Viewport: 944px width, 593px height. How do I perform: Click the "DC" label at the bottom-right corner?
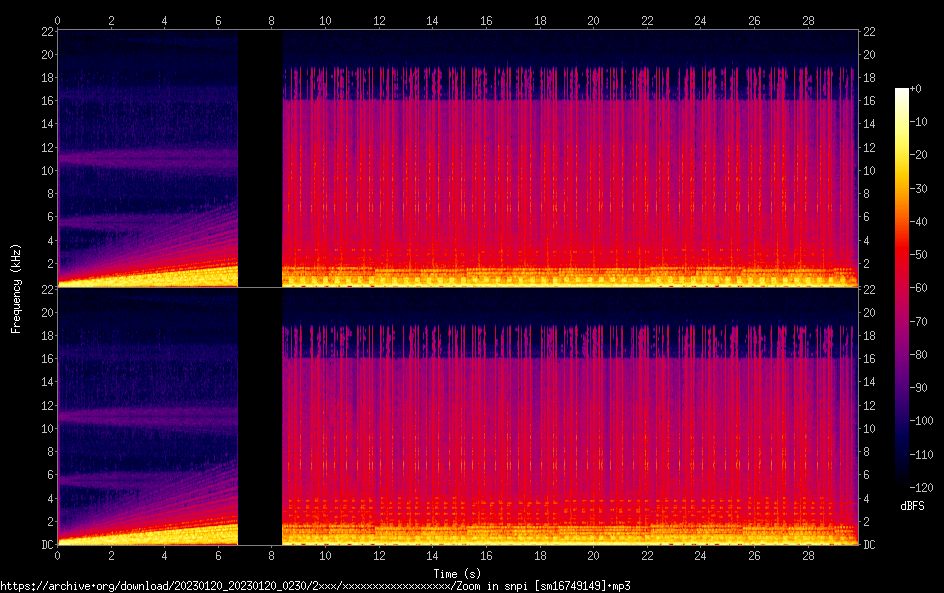click(870, 545)
